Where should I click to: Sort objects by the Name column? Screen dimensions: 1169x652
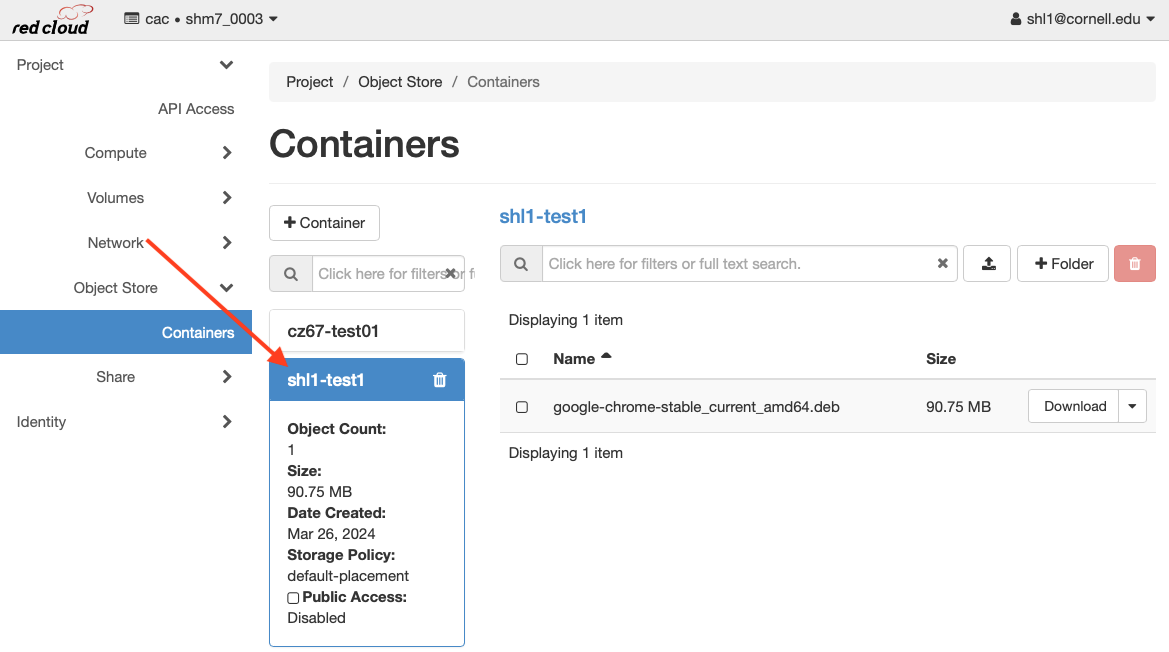(x=574, y=359)
